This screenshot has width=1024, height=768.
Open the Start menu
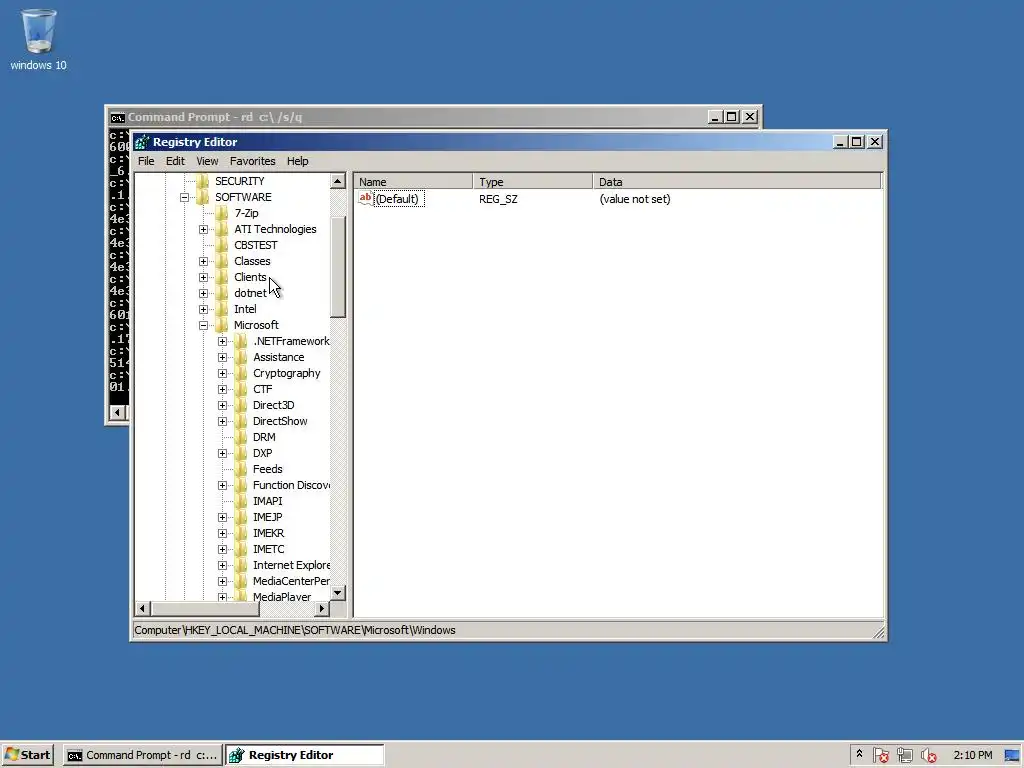tap(28, 755)
